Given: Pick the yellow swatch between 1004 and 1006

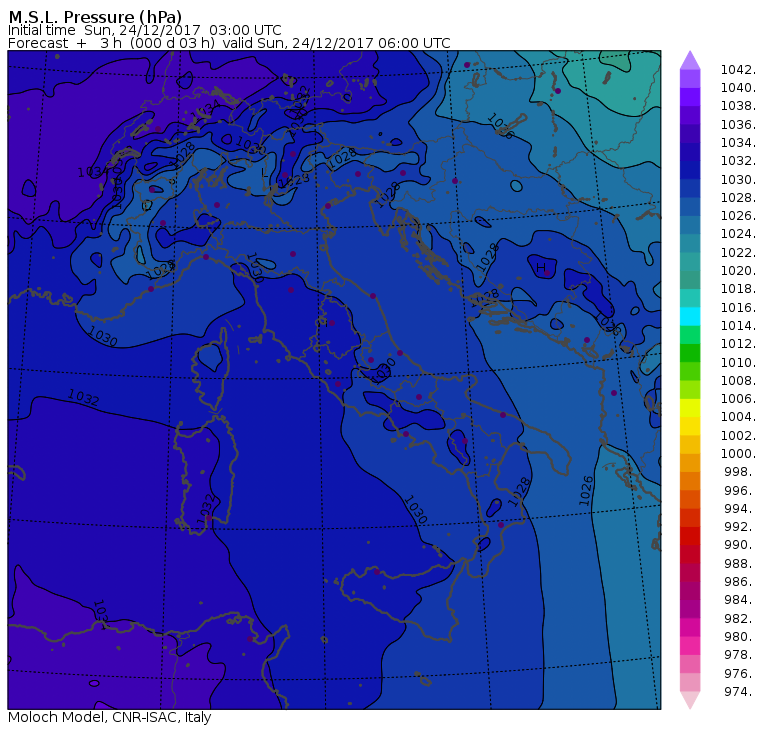Looking at the screenshot, I should (x=690, y=408).
